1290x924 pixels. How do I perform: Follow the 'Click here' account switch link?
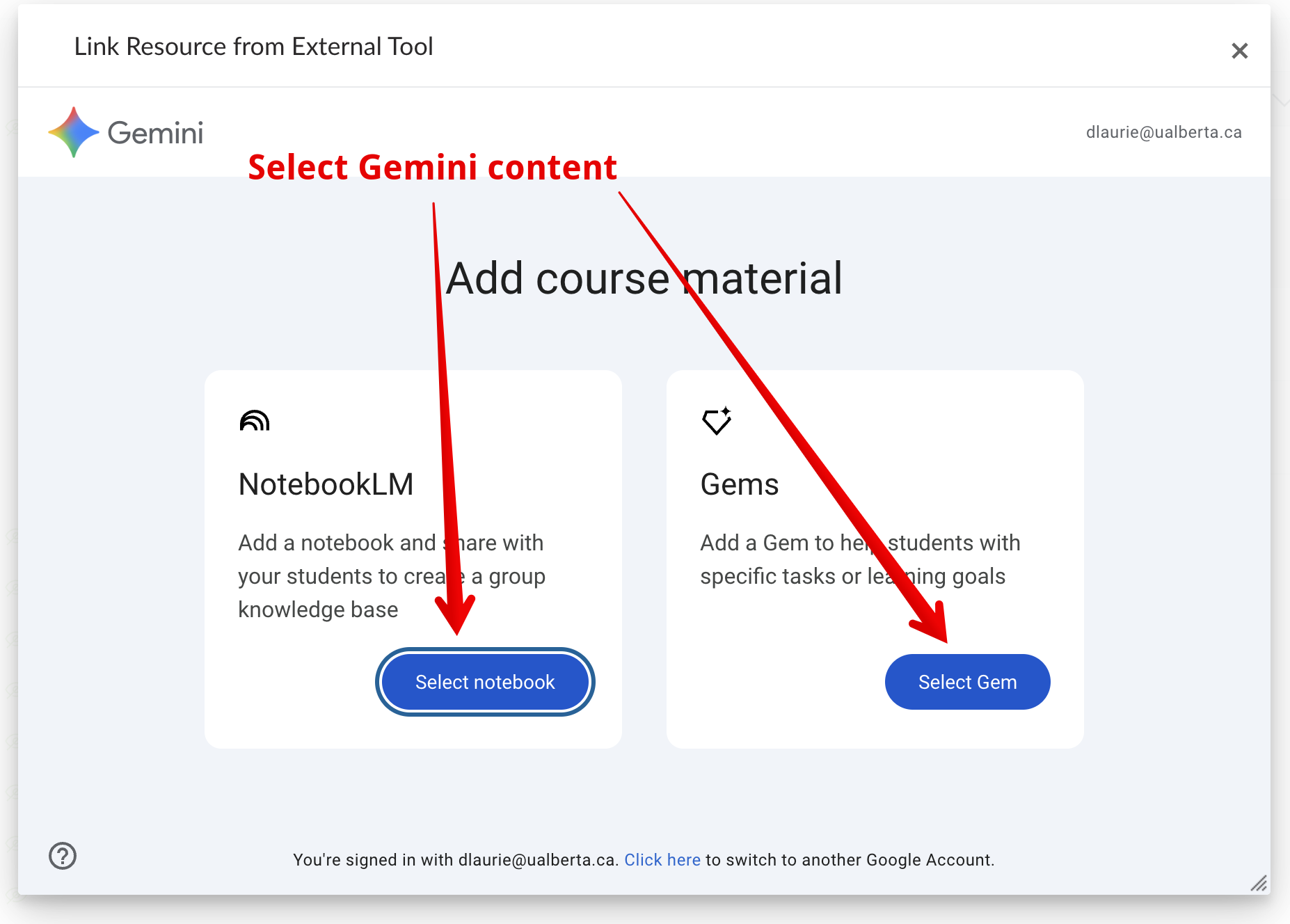[662, 860]
